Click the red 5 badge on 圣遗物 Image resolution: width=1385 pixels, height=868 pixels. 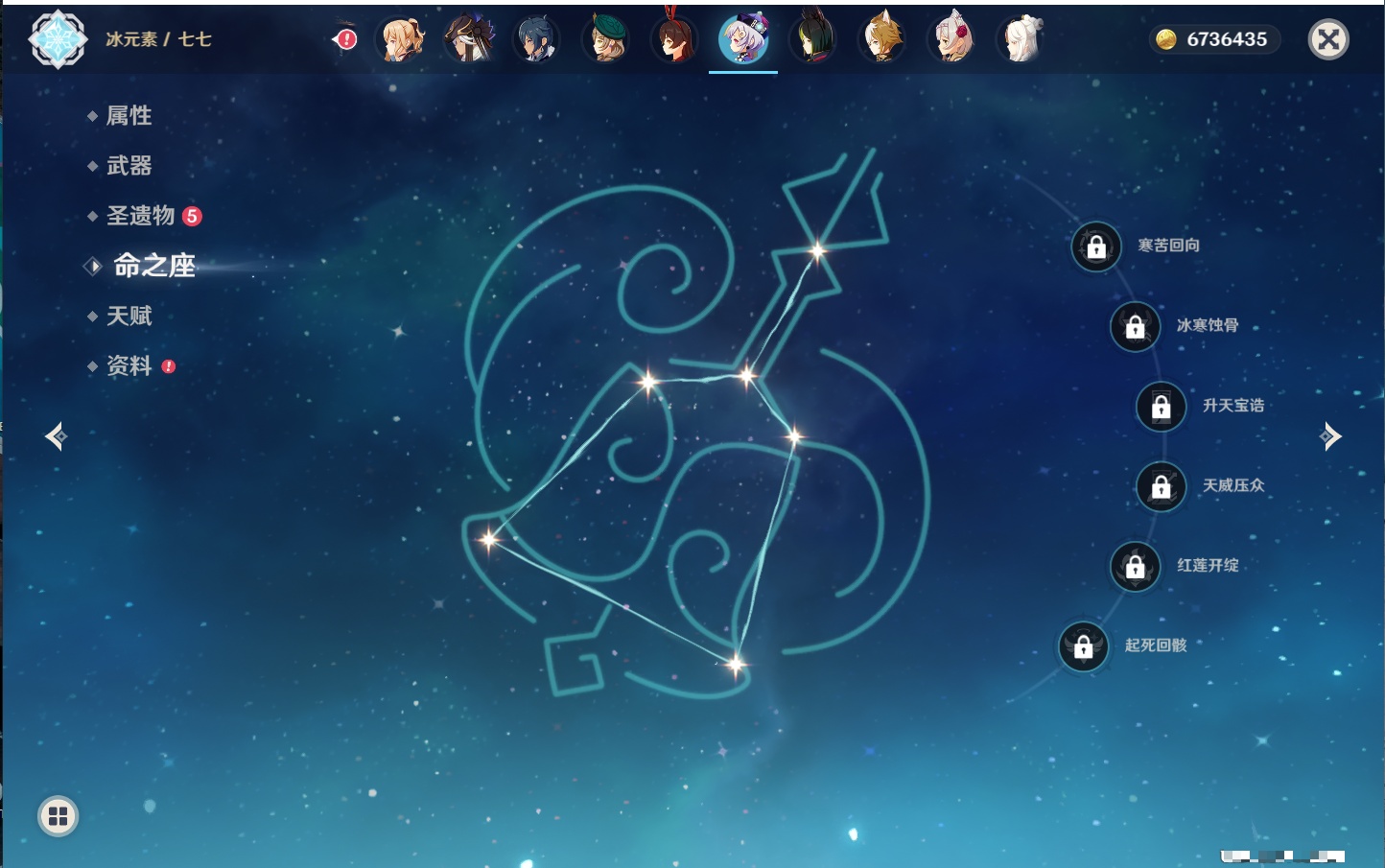tap(192, 216)
